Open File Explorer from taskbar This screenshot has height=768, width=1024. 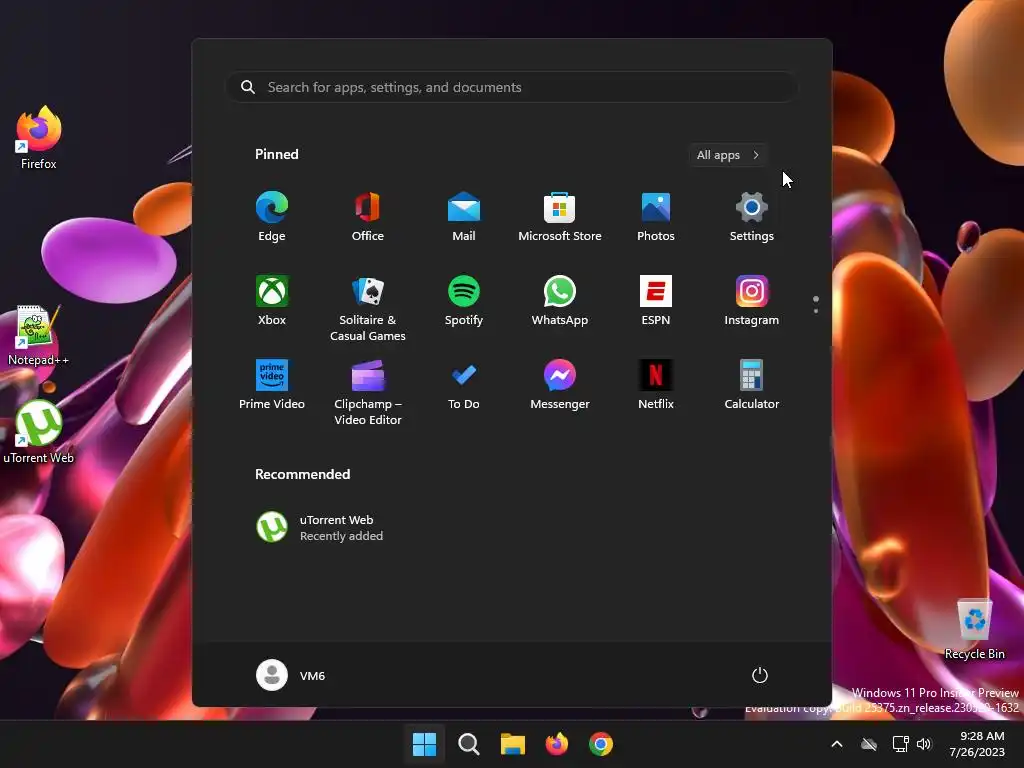513,744
